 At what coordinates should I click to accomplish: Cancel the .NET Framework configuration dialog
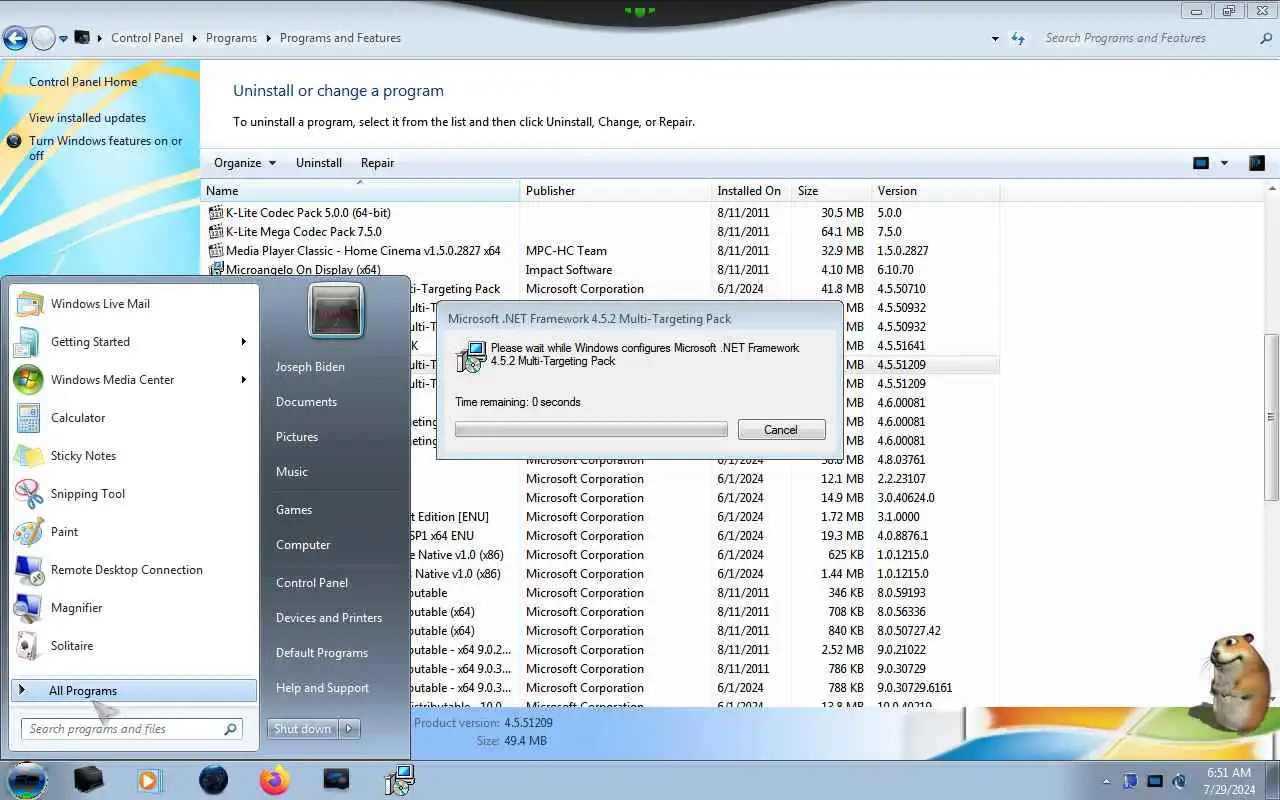(x=781, y=430)
